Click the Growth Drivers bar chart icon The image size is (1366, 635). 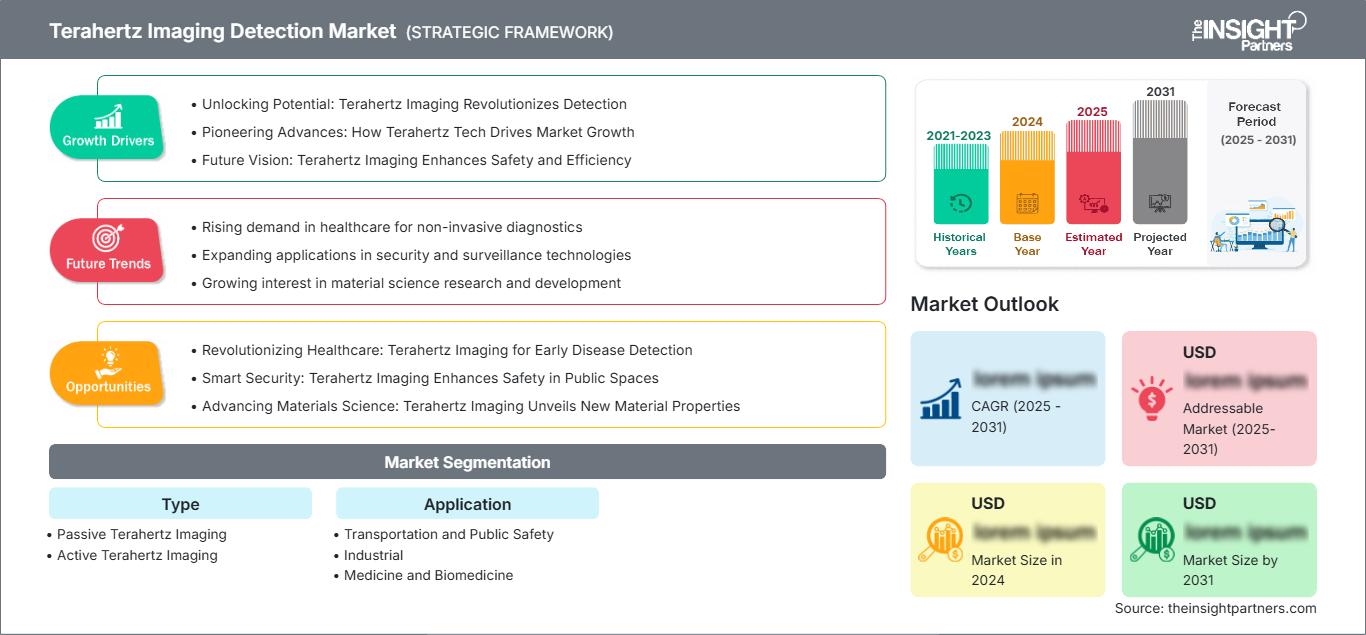[x=108, y=116]
